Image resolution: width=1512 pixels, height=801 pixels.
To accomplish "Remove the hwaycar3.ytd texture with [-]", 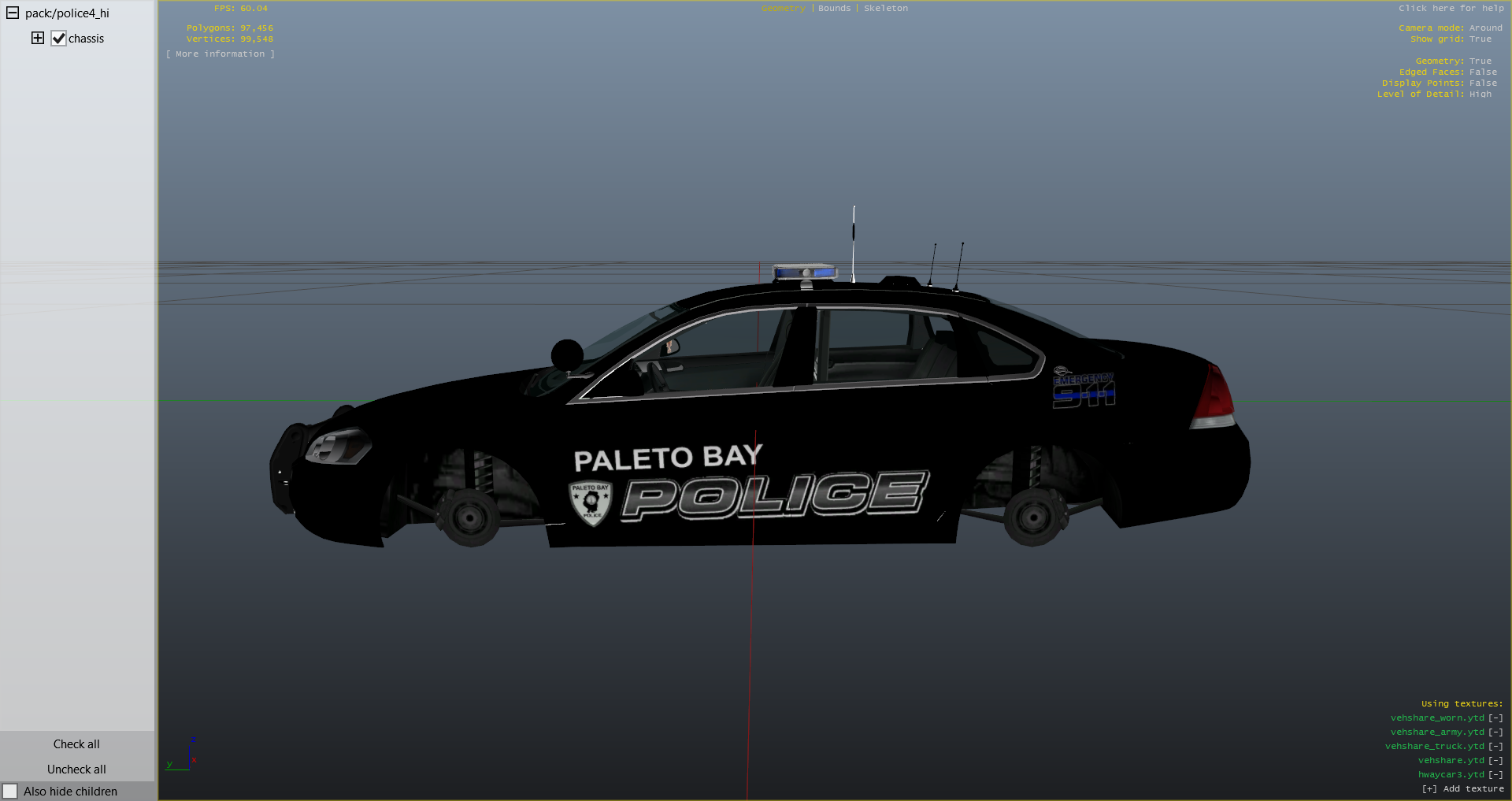I will (1495, 775).
